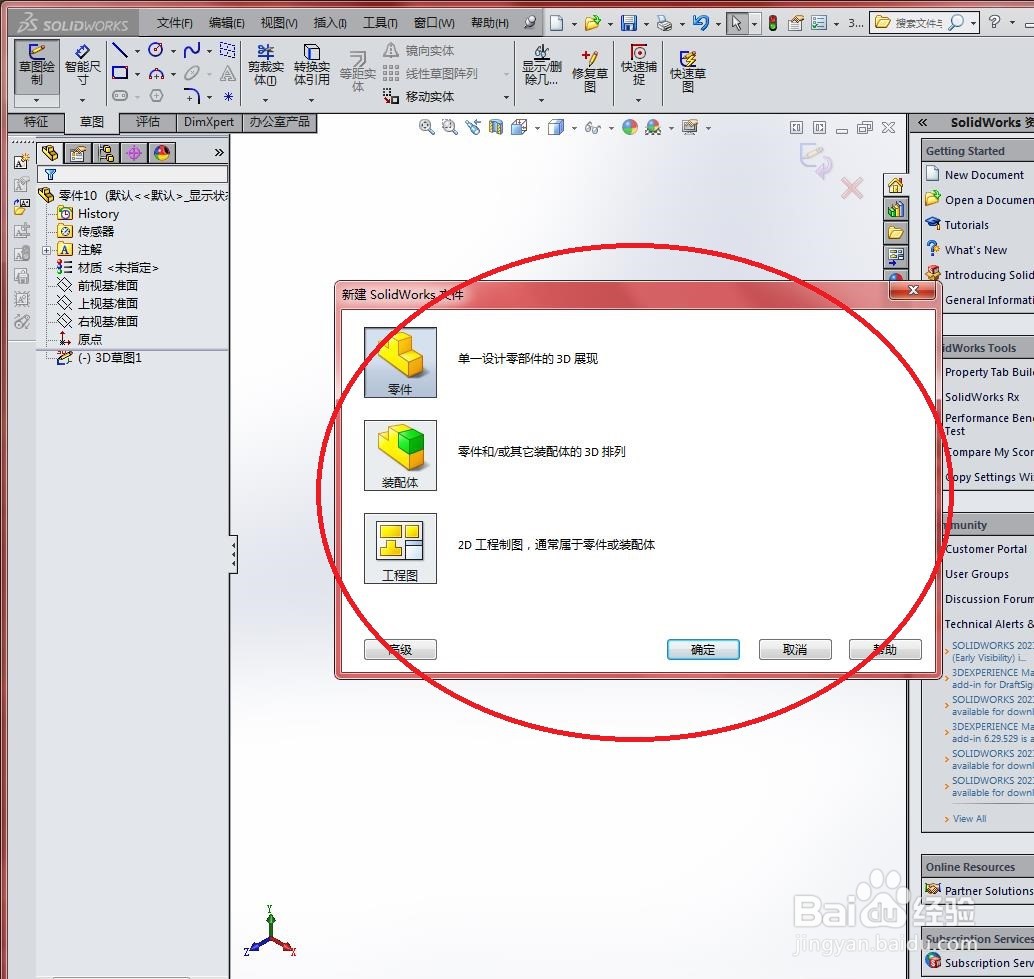Select the sketch fillet tool
The image size is (1034, 979).
click(x=192, y=96)
